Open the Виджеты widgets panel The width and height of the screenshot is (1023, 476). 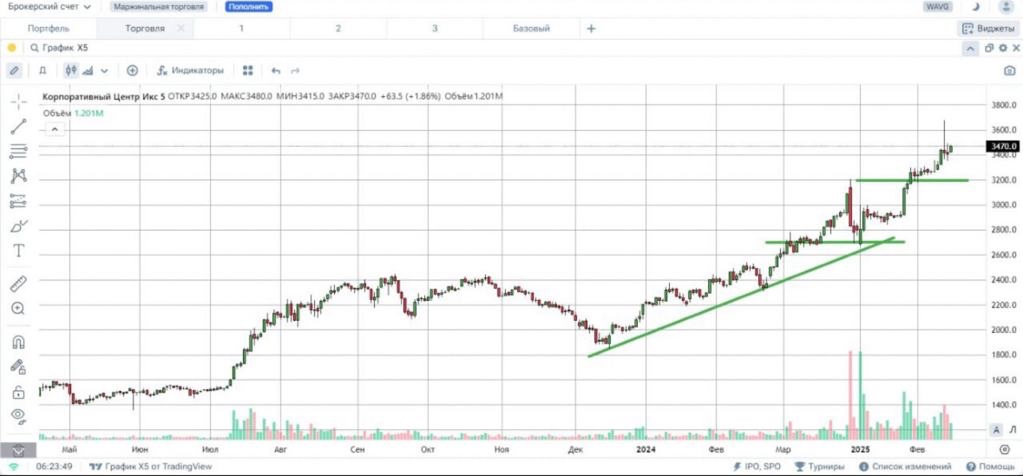(x=986, y=28)
